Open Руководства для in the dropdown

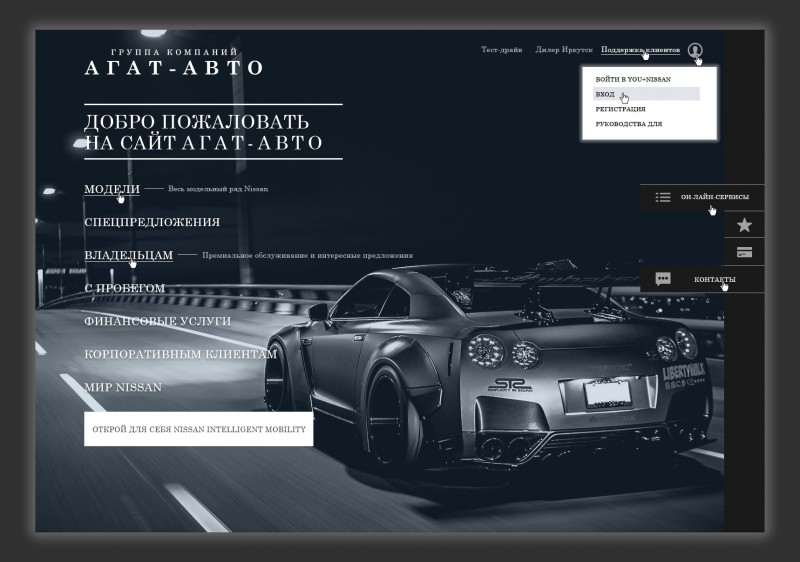[629, 123]
